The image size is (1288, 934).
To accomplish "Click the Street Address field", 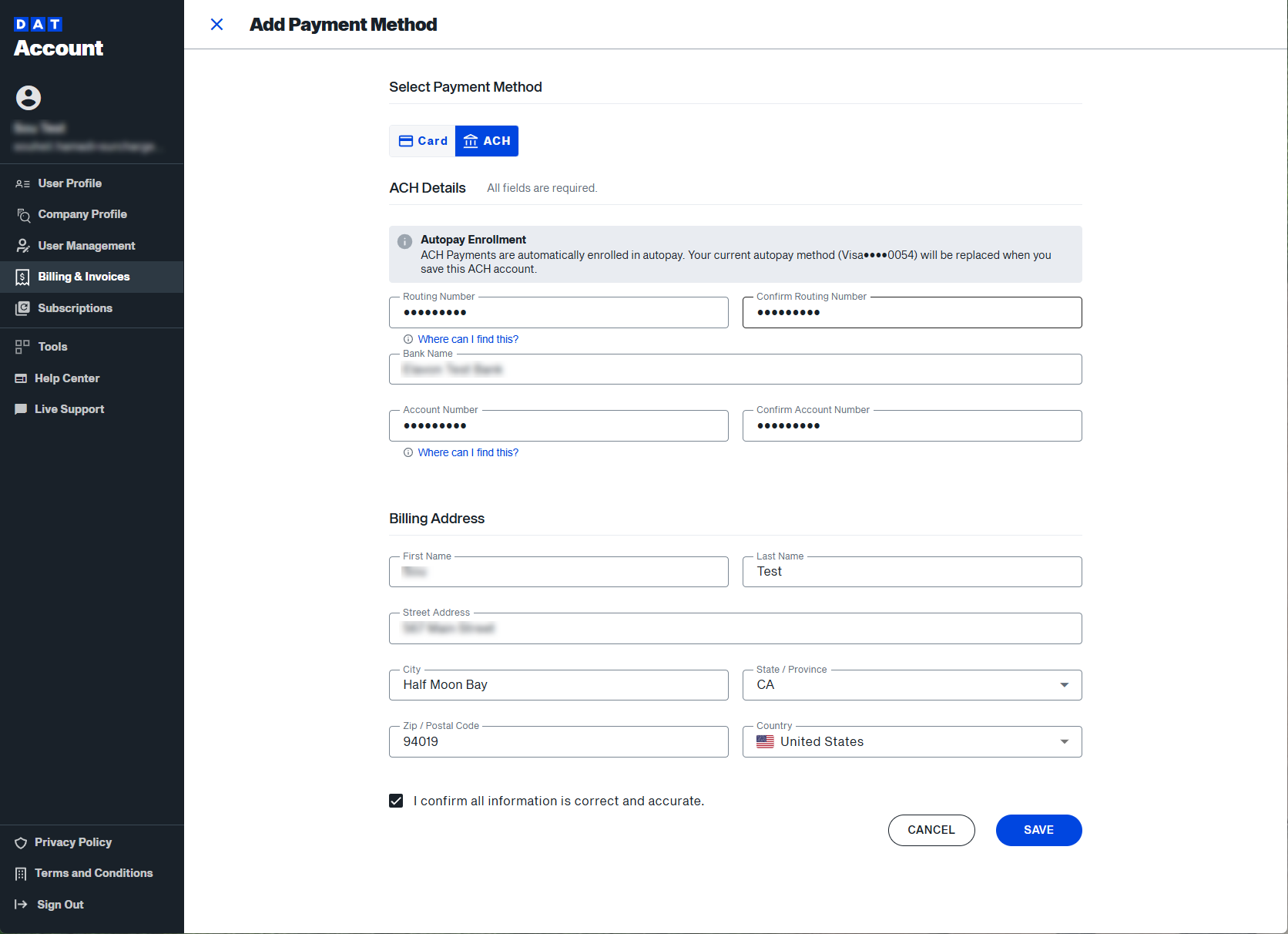I will click(736, 628).
